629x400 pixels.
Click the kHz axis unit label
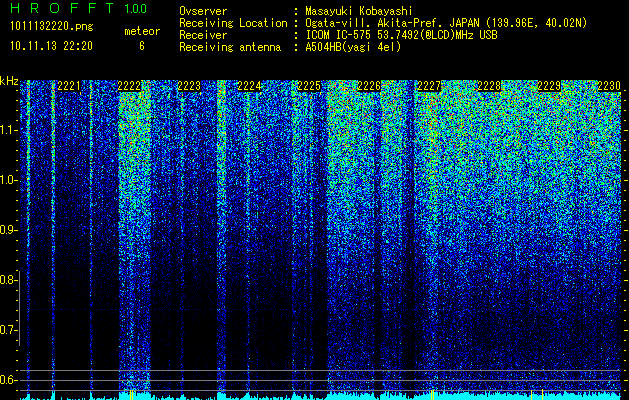[x=9, y=81]
